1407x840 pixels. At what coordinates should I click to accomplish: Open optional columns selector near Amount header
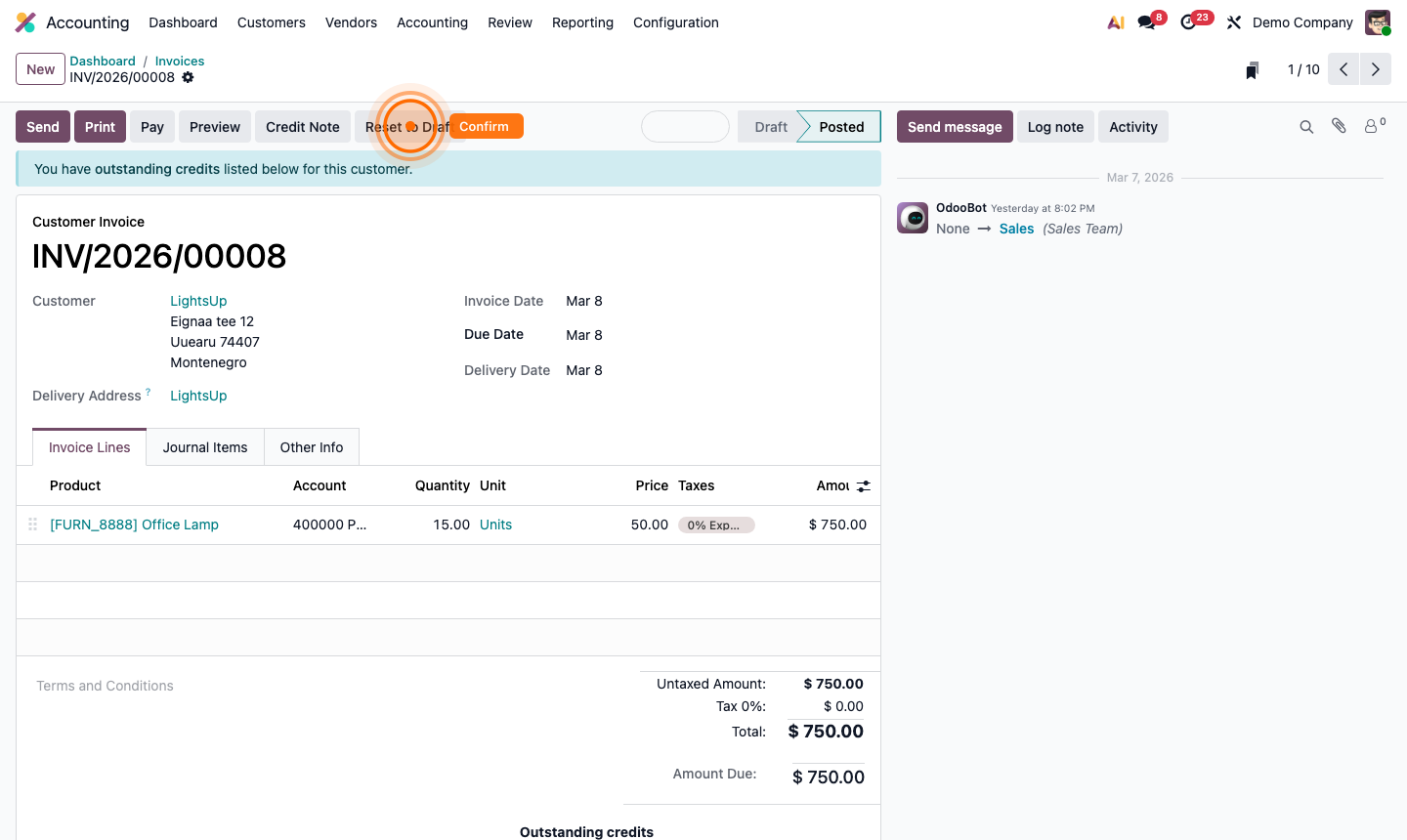[861, 485]
